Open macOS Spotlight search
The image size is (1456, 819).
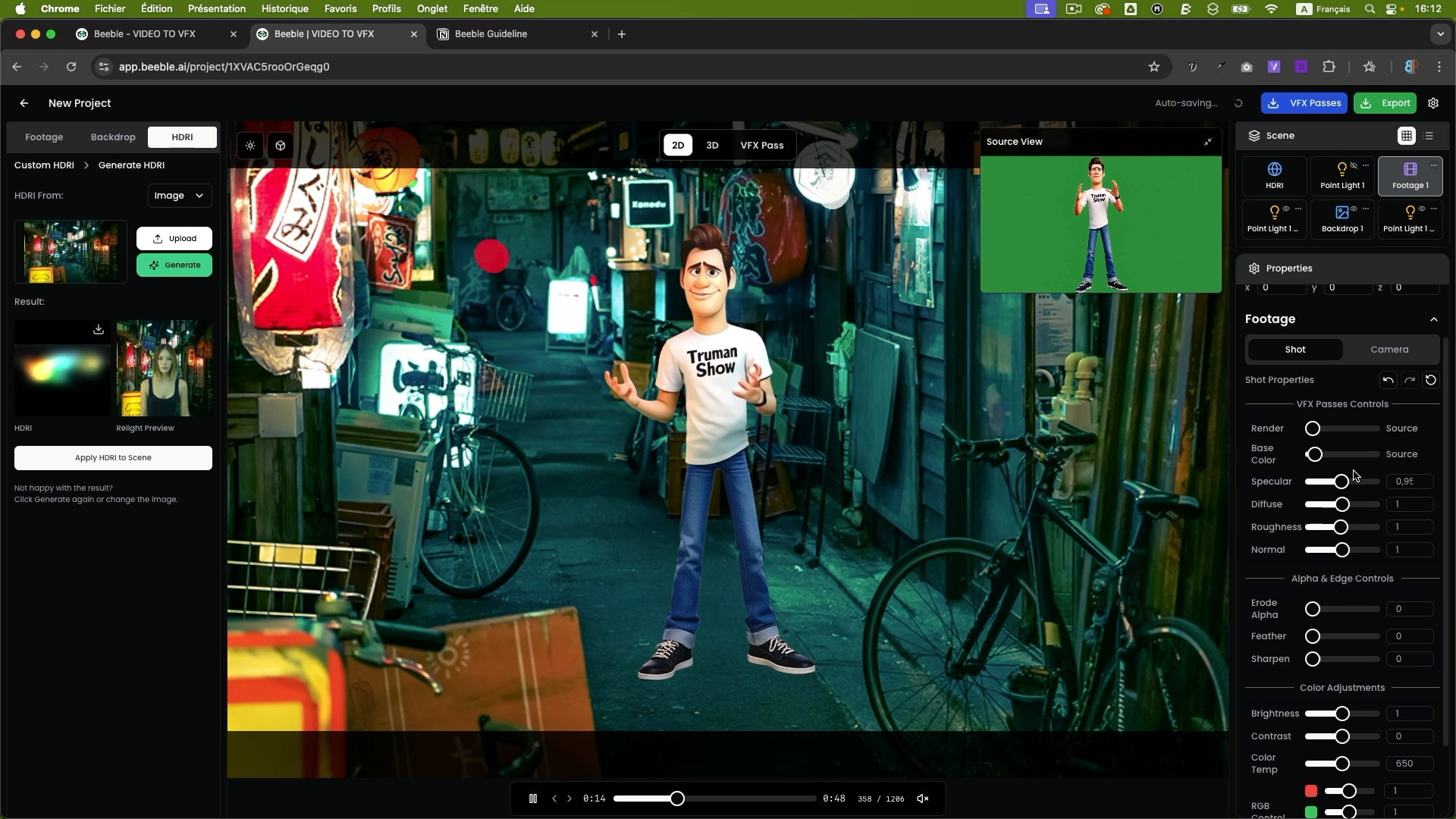click(x=1370, y=9)
